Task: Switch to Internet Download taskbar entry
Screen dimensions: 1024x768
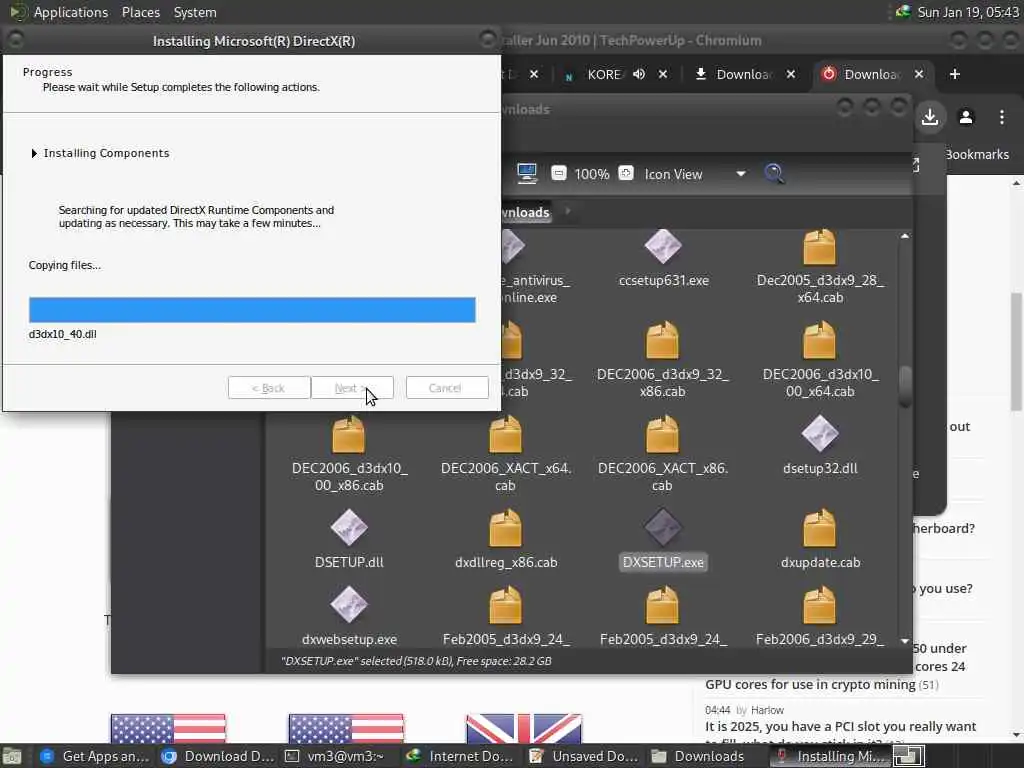Action: point(460,757)
